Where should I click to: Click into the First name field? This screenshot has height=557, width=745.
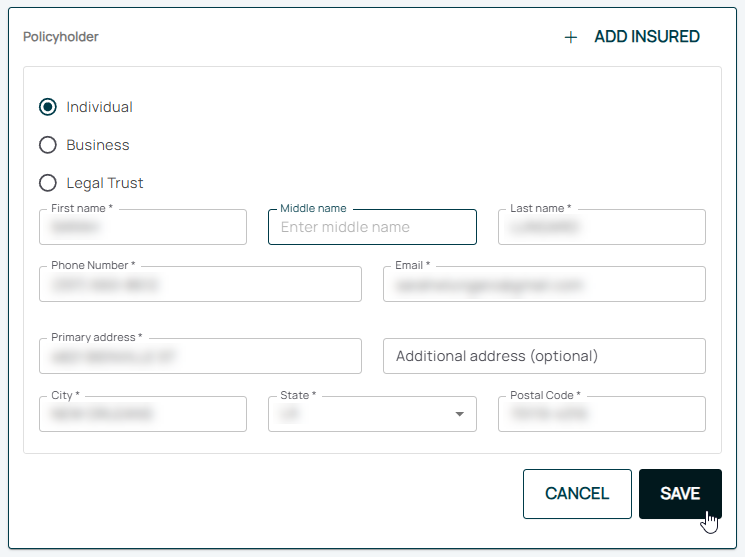tap(143, 227)
